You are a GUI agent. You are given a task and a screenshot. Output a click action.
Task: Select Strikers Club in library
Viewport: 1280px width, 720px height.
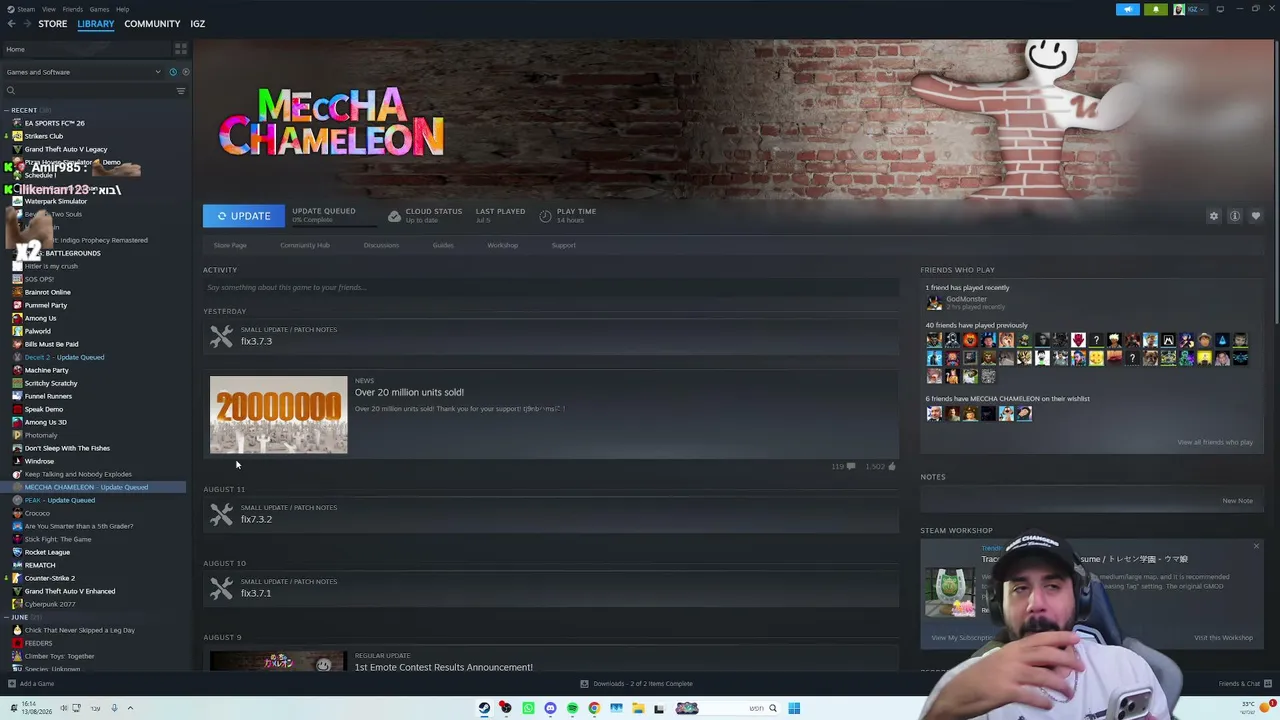(x=44, y=136)
